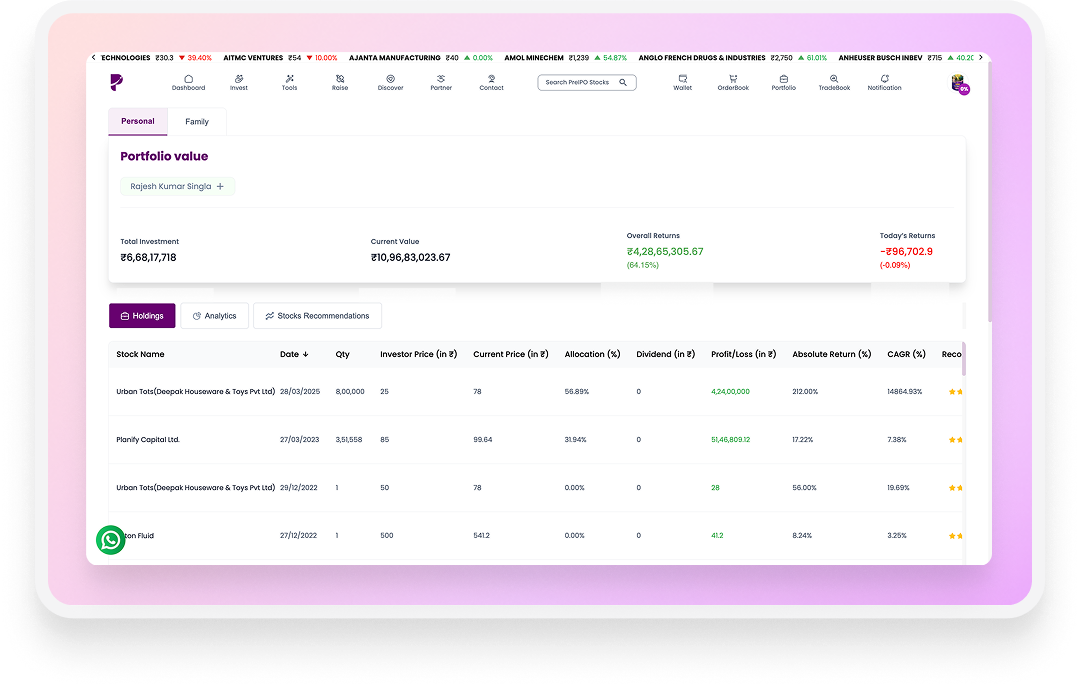Image resolution: width=1077 pixels, height=684 pixels.
Task: Open the Raise nav icon
Action: pos(340,79)
